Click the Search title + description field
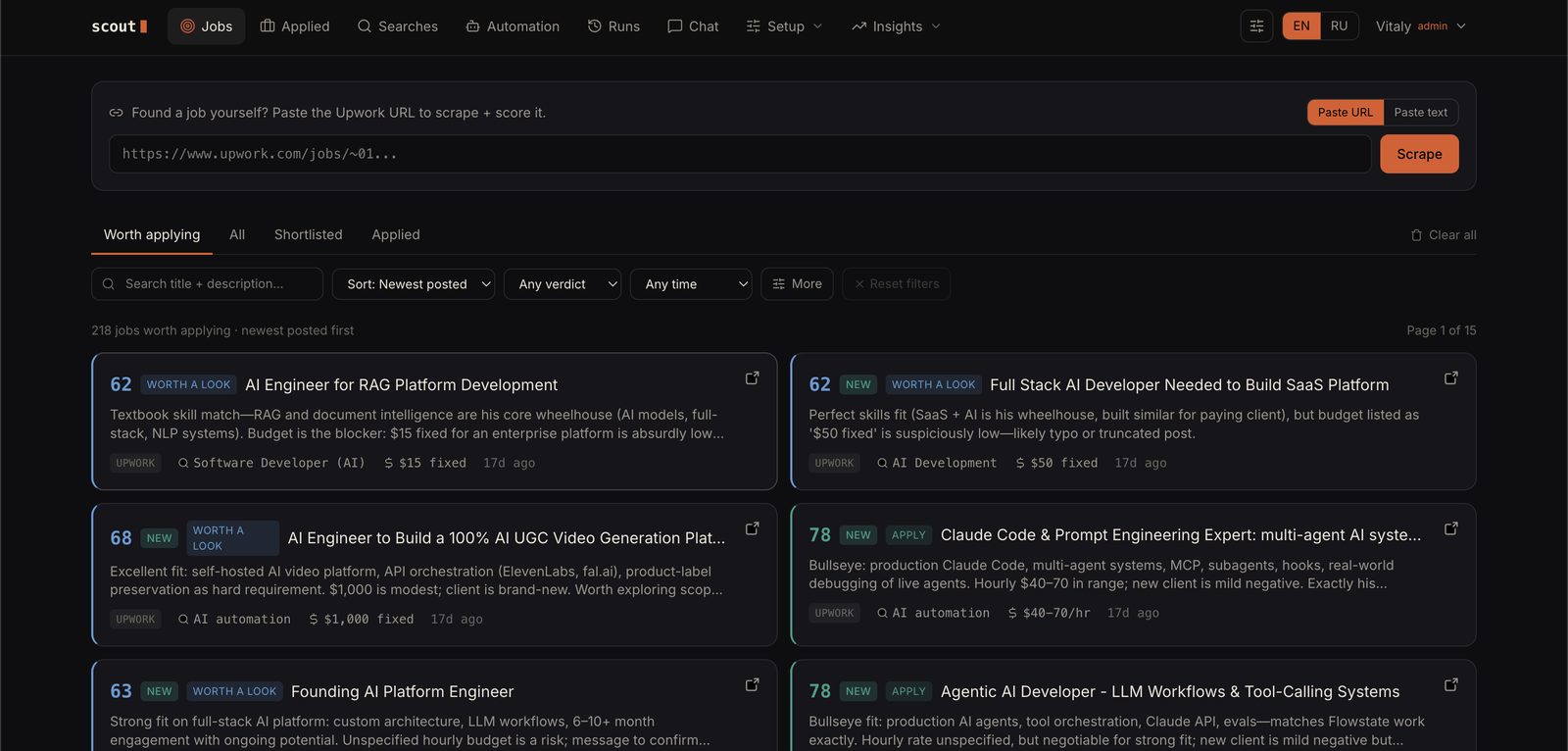The height and width of the screenshot is (751, 1568). pyautogui.click(x=207, y=284)
